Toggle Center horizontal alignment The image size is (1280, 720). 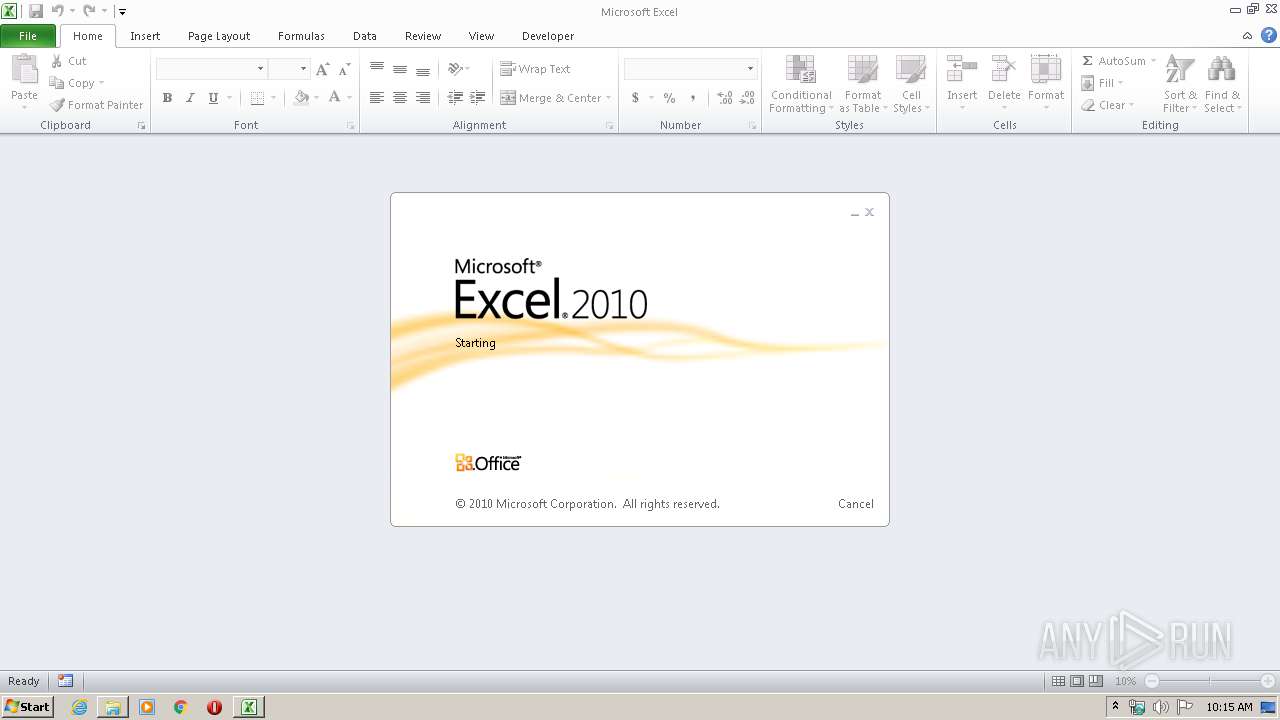pyautogui.click(x=400, y=98)
